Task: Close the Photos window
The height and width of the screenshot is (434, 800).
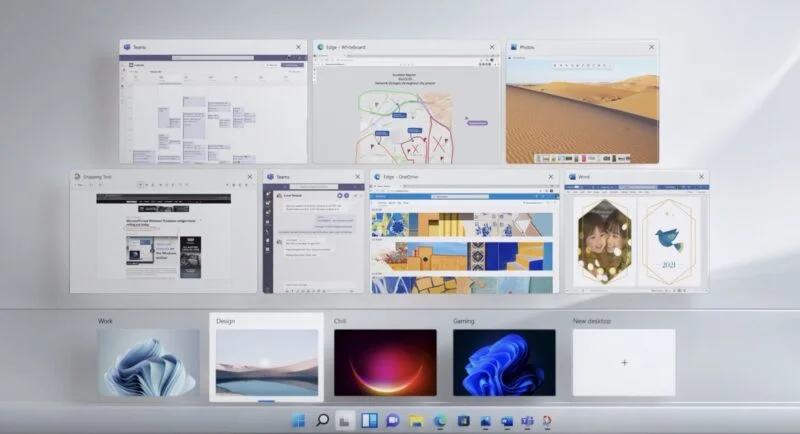Action: (651, 47)
